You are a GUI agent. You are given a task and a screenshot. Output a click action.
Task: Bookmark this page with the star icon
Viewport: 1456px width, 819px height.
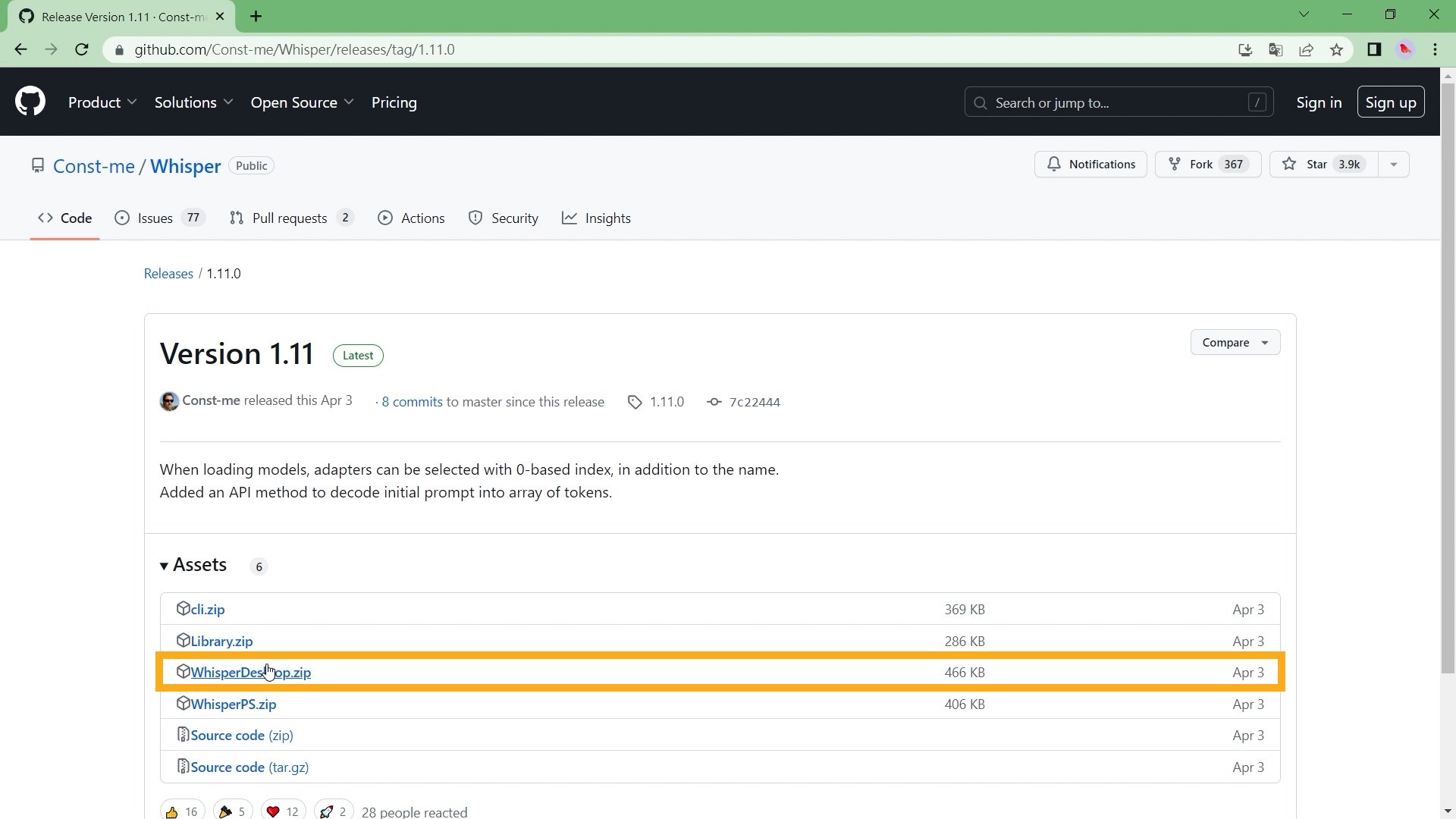[x=1336, y=49]
